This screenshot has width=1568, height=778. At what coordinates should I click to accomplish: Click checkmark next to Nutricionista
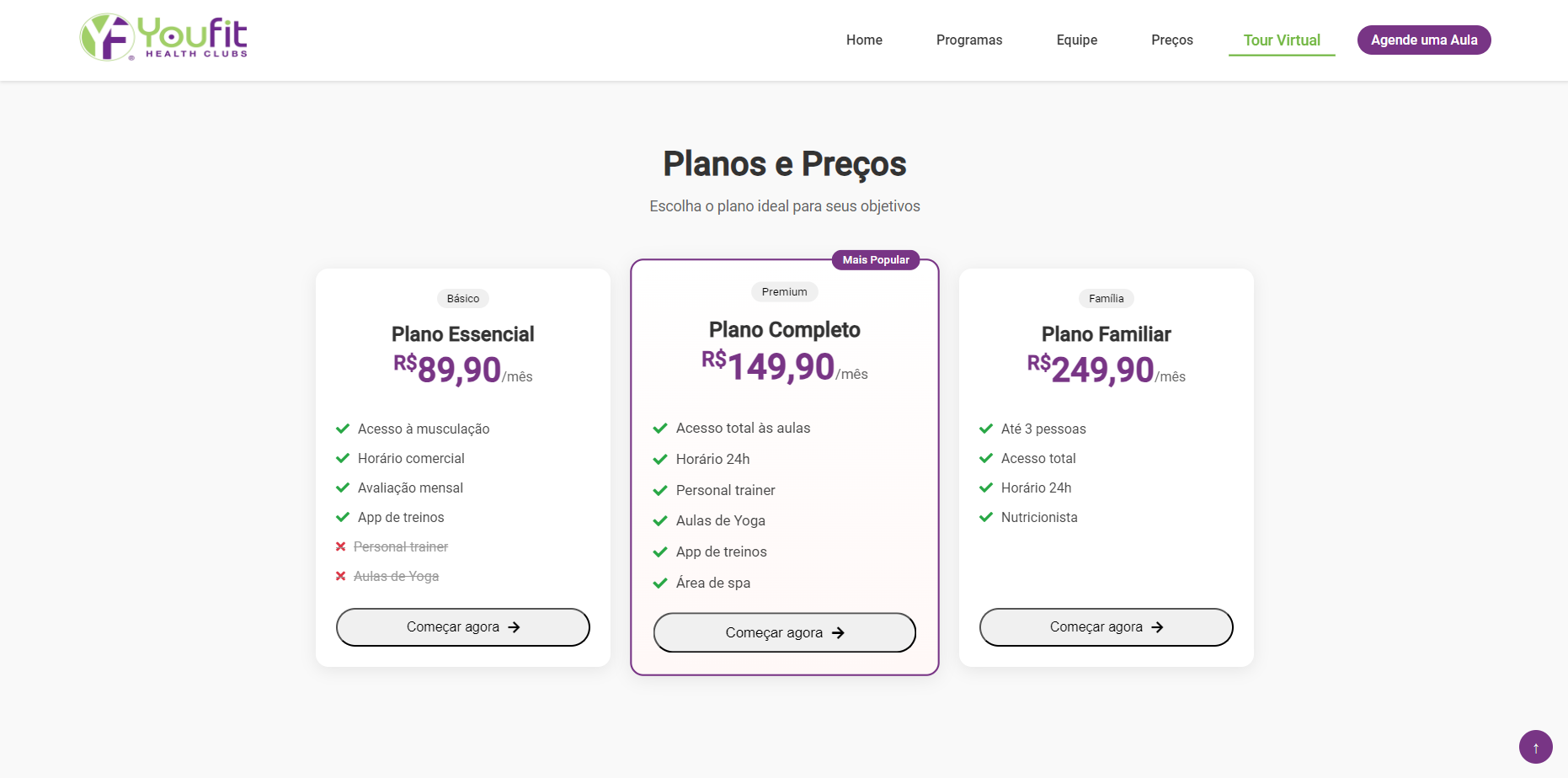click(x=986, y=517)
